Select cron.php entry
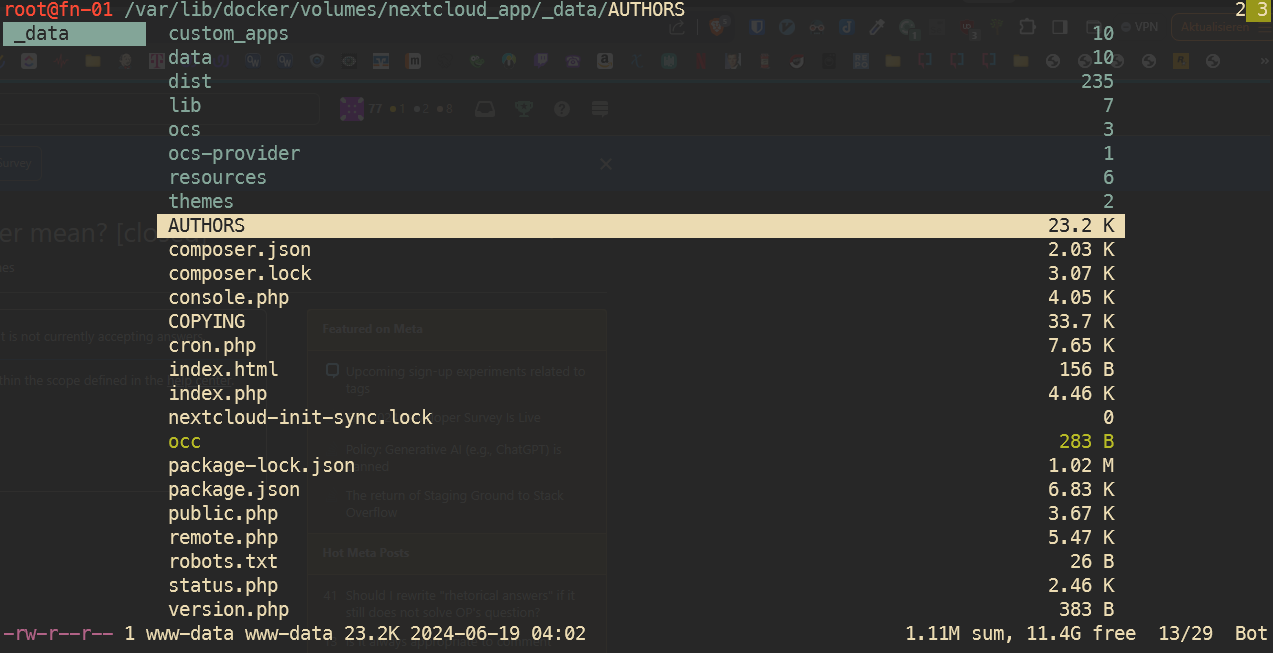 (x=212, y=346)
